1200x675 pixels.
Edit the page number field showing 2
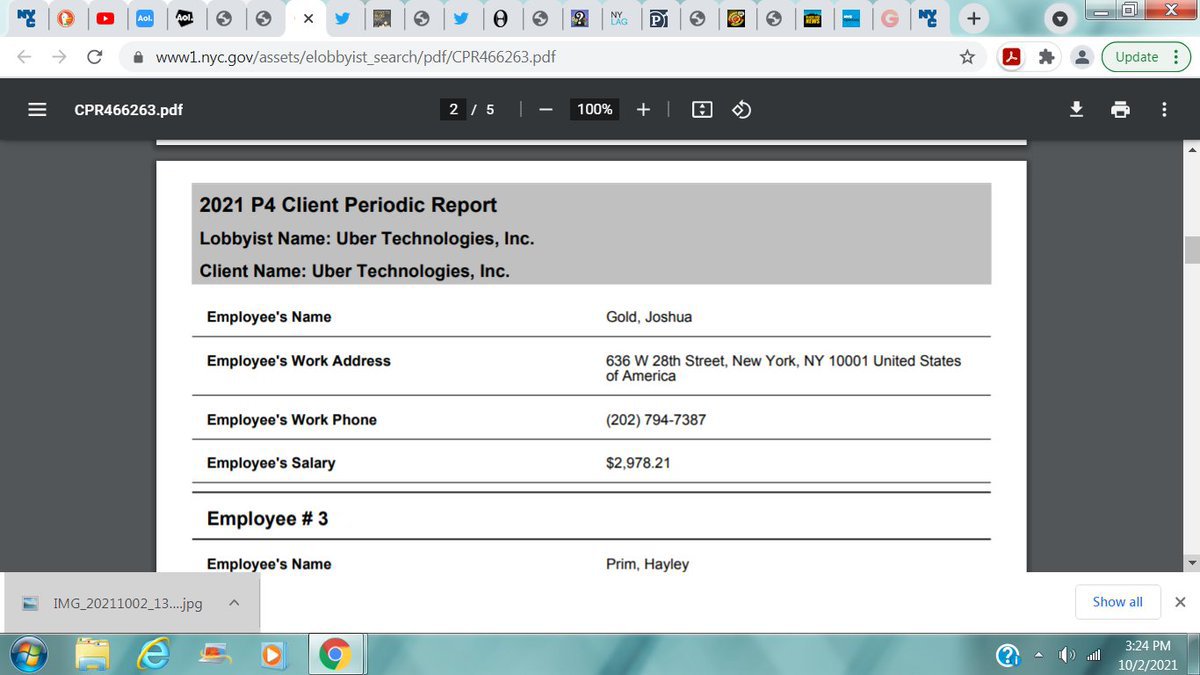454,110
